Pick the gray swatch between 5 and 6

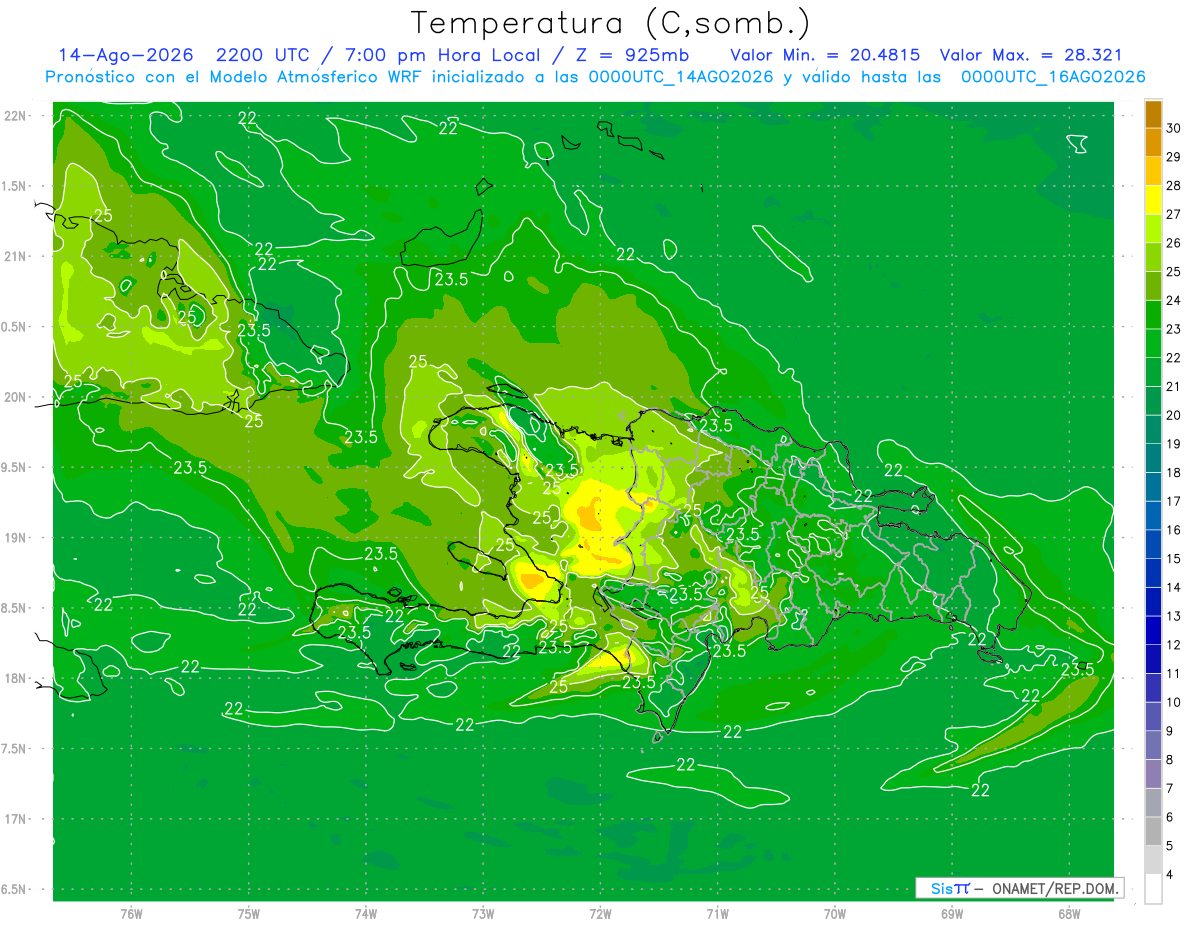pyautogui.click(x=1153, y=831)
